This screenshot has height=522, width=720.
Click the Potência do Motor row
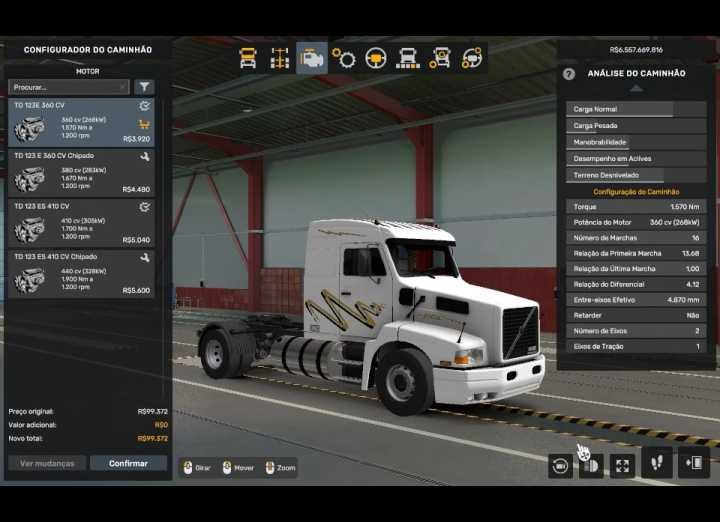point(636,223)
